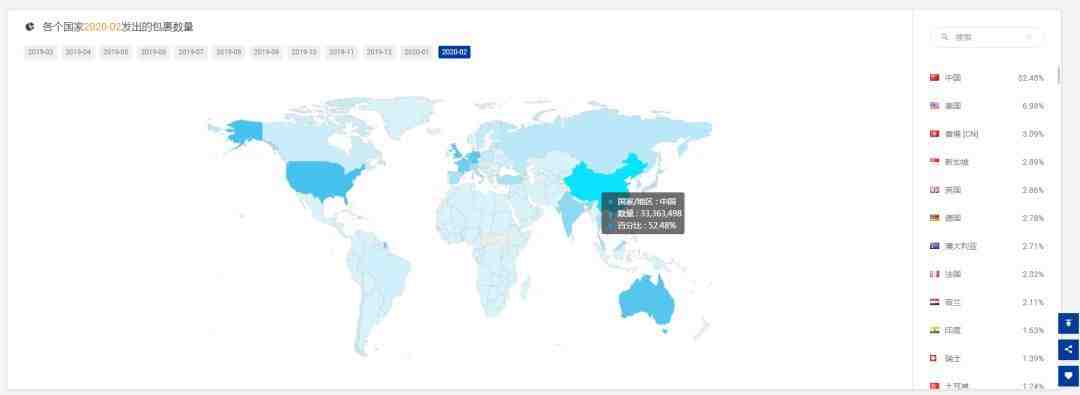Click the pie chart icon beside the title
1080x395 pixels.
(x=30, y=27)
